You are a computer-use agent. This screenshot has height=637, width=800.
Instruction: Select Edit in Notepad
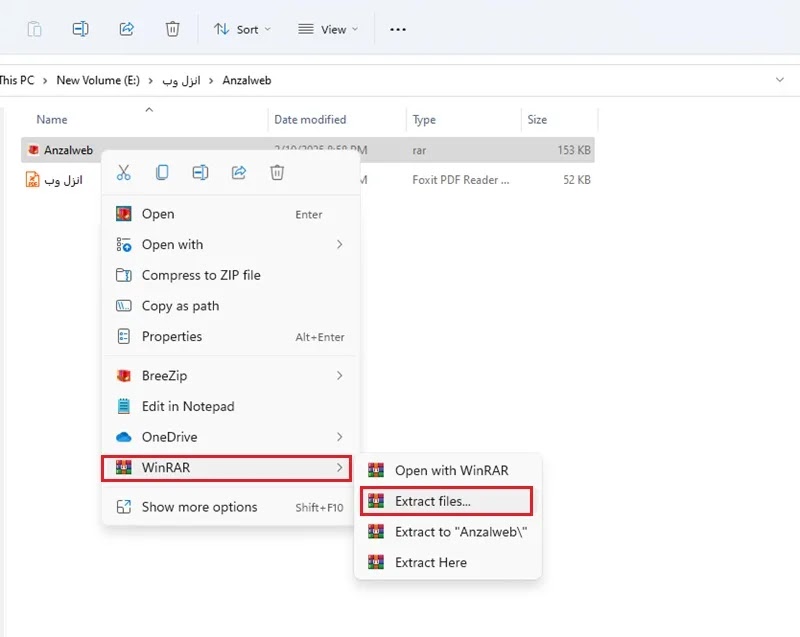231,406
